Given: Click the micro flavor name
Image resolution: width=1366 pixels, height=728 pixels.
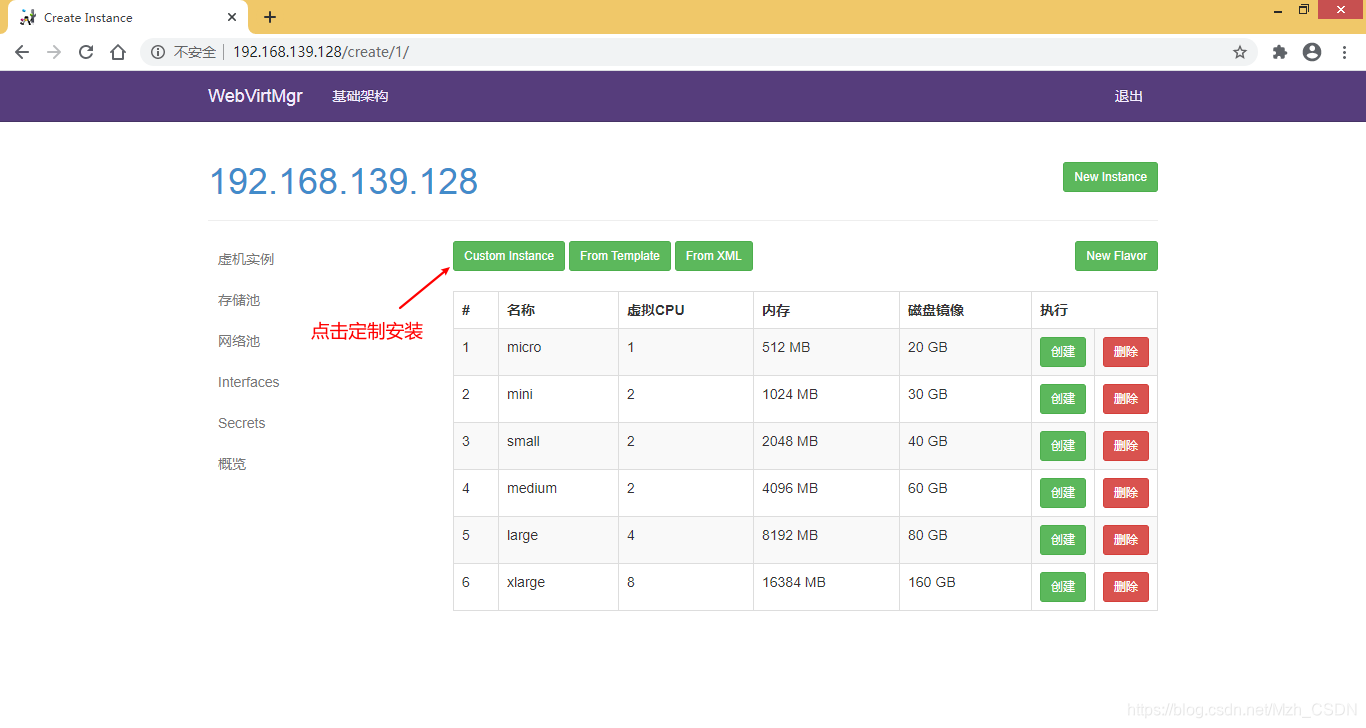Looking at the screenshot, I should 524,347.
